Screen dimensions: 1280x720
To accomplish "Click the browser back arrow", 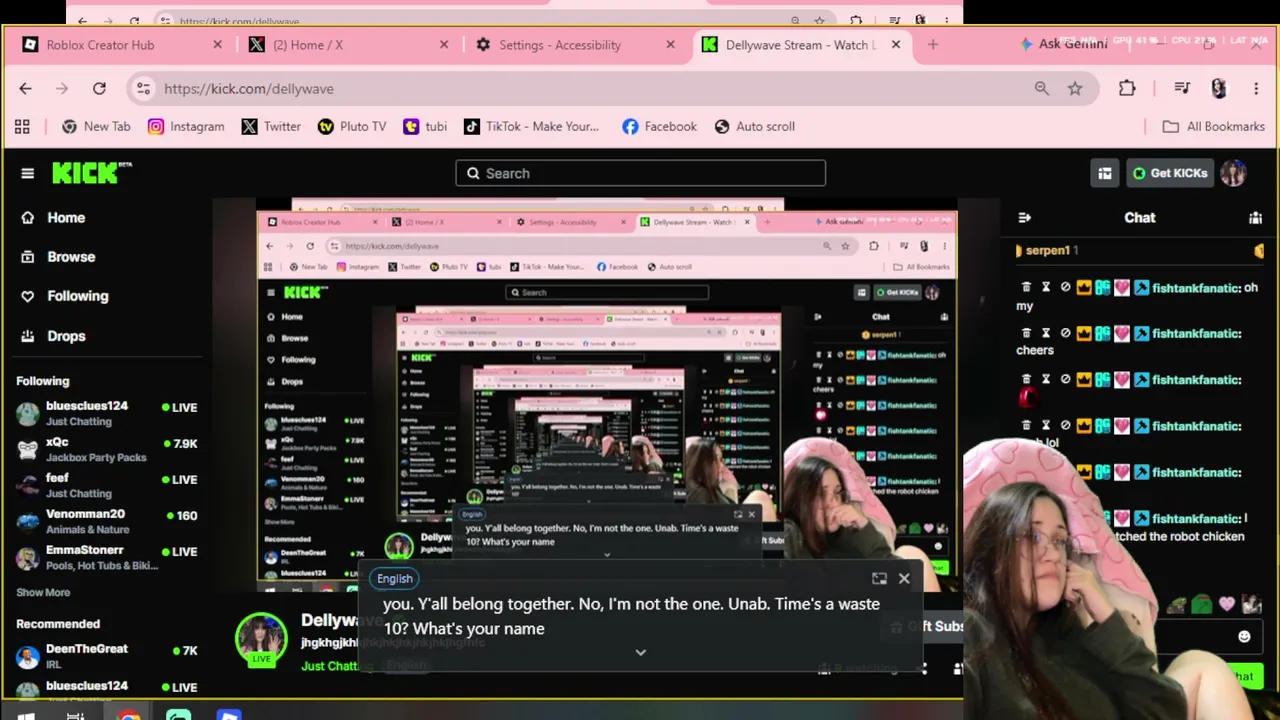I will click(26, 89).
